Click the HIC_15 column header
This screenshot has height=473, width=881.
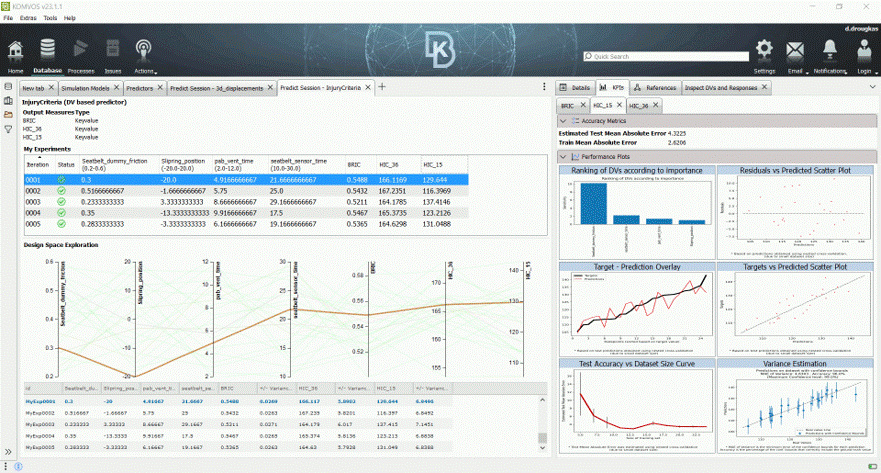(x=444, y=165)
